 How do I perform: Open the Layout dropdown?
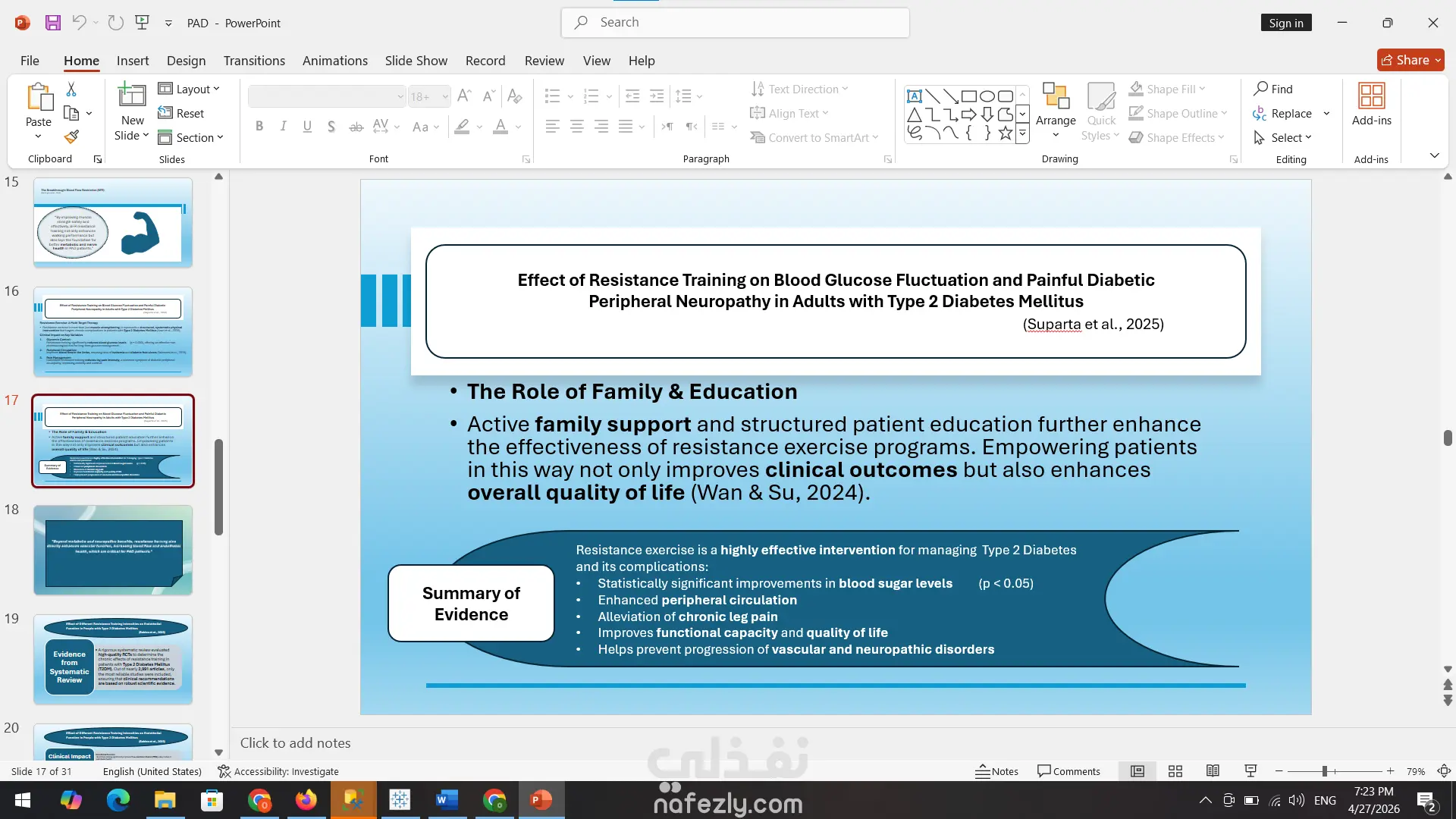tap(189, 89)
